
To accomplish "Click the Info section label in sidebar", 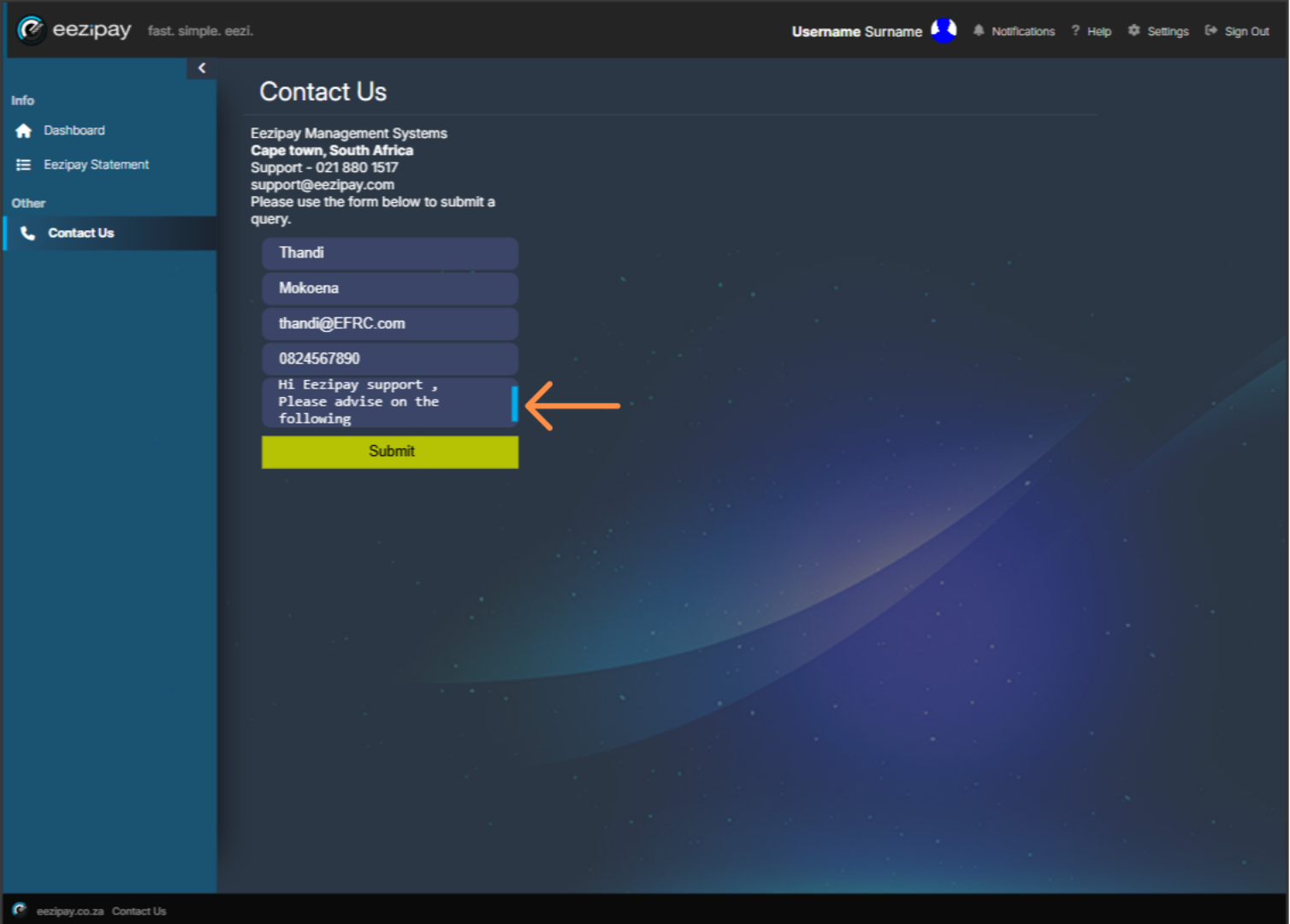I will click(23, 101).
